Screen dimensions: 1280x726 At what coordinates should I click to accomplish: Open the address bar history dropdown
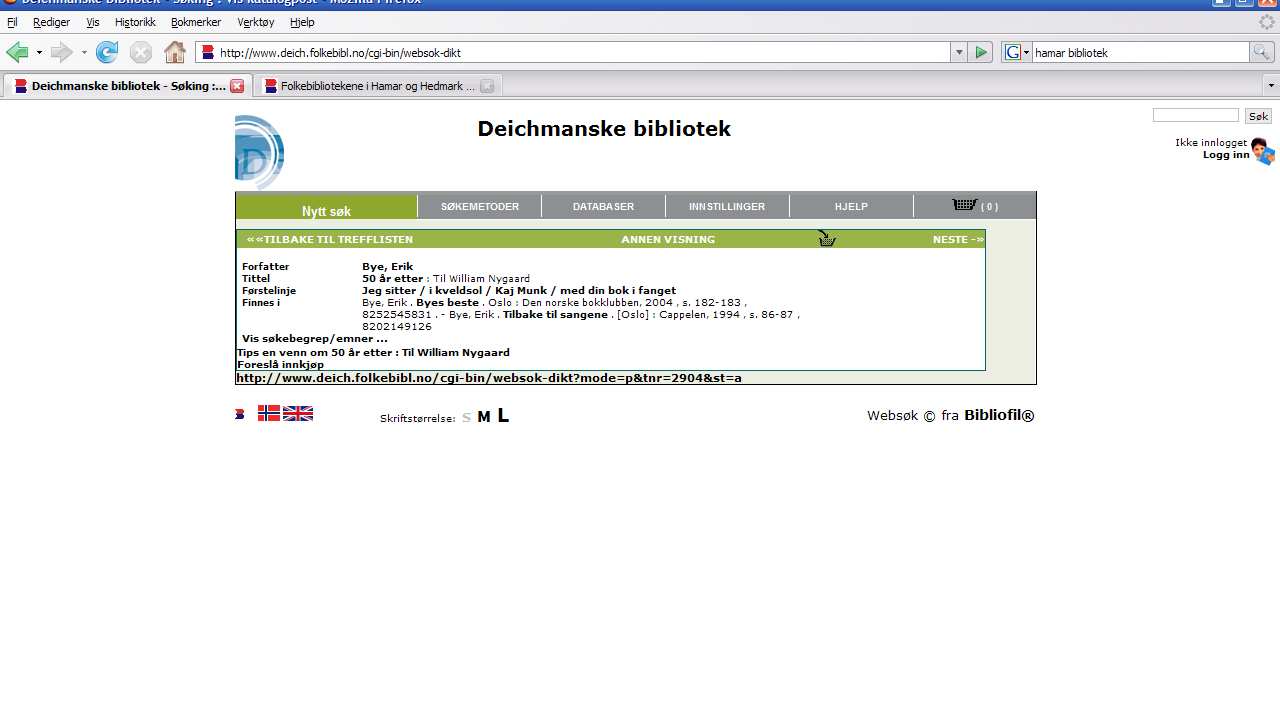959,53
